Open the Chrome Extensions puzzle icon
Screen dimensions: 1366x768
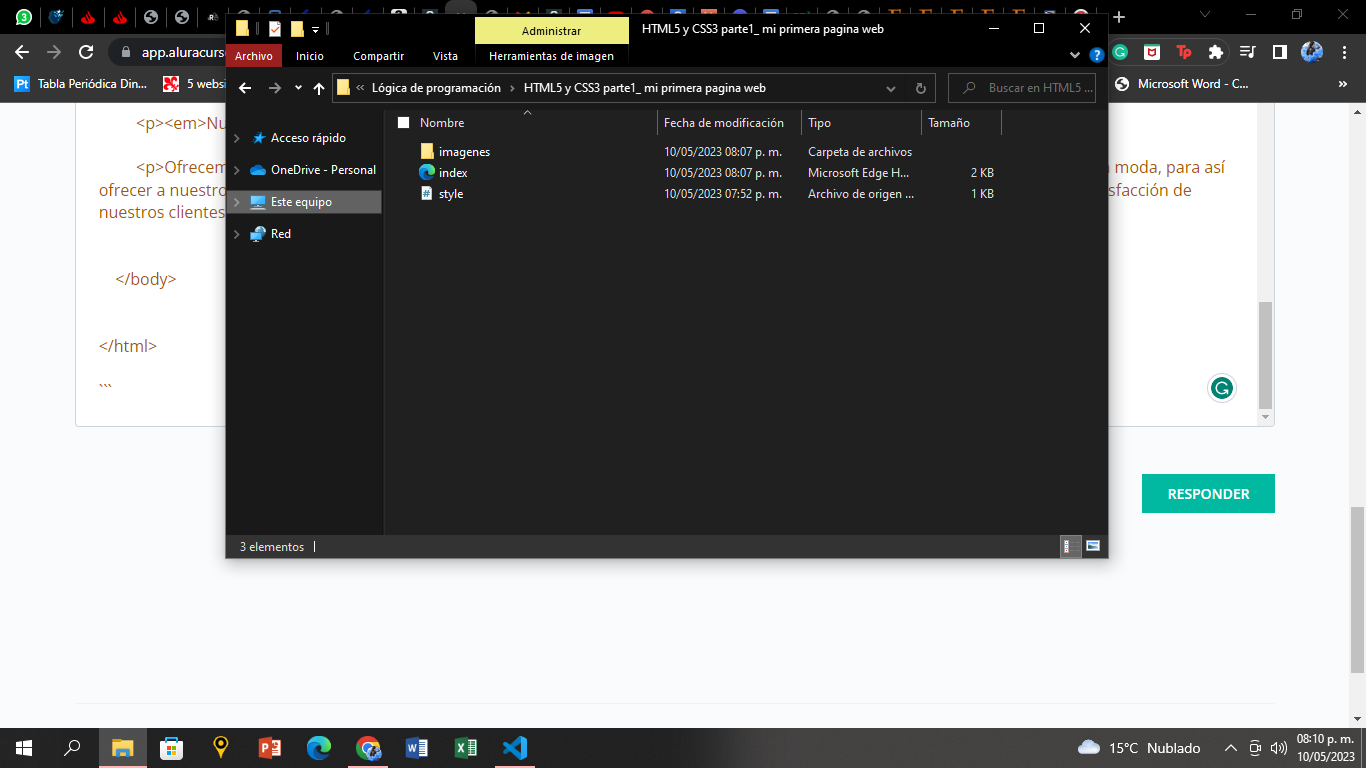pos(1216,52)
